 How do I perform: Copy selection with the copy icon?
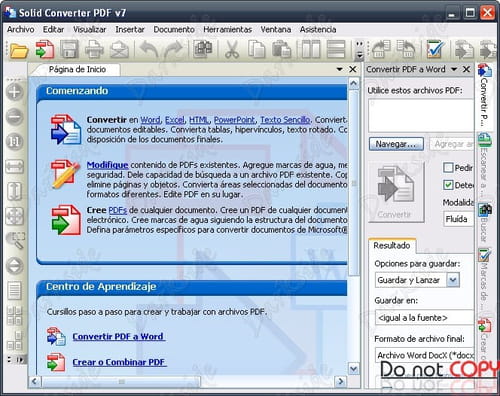tap(256, 49)
